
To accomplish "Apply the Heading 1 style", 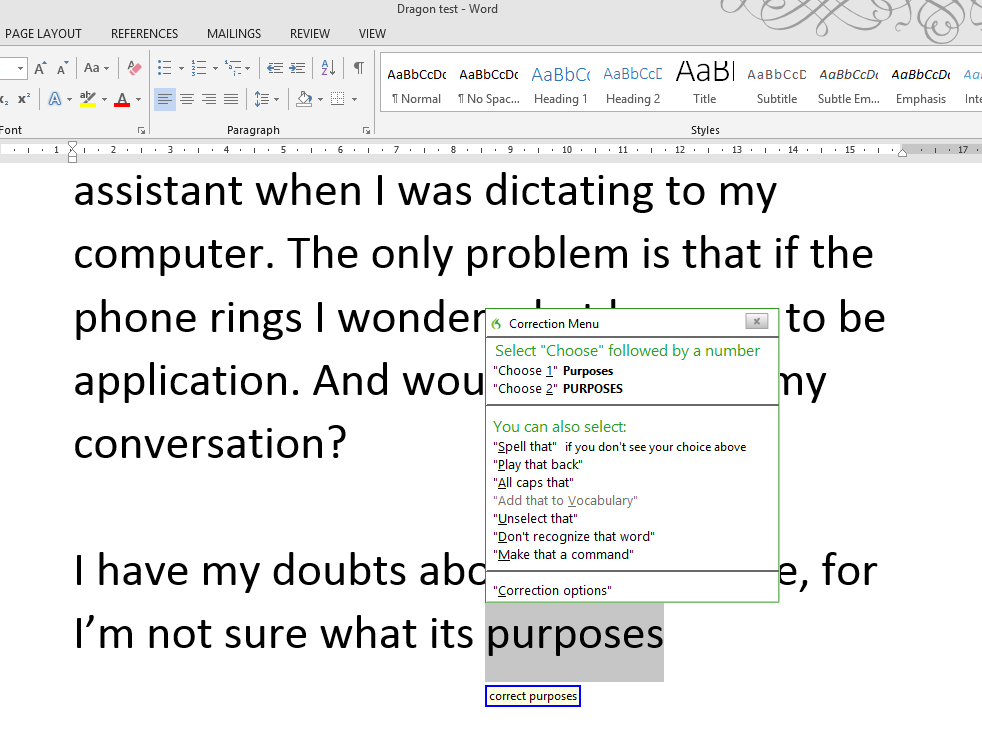I will click(x=560, y=85).
